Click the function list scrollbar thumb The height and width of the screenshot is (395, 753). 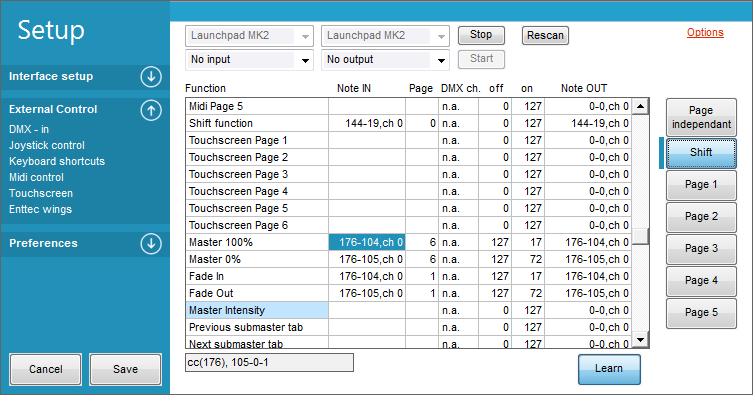(x=640, y=236)
